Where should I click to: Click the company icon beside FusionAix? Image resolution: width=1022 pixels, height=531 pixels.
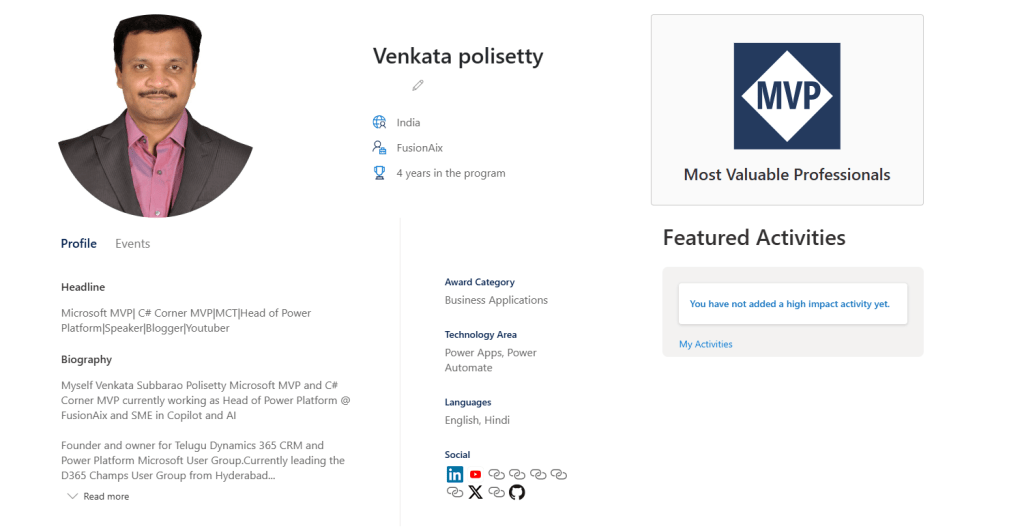[x=380, y=148]
